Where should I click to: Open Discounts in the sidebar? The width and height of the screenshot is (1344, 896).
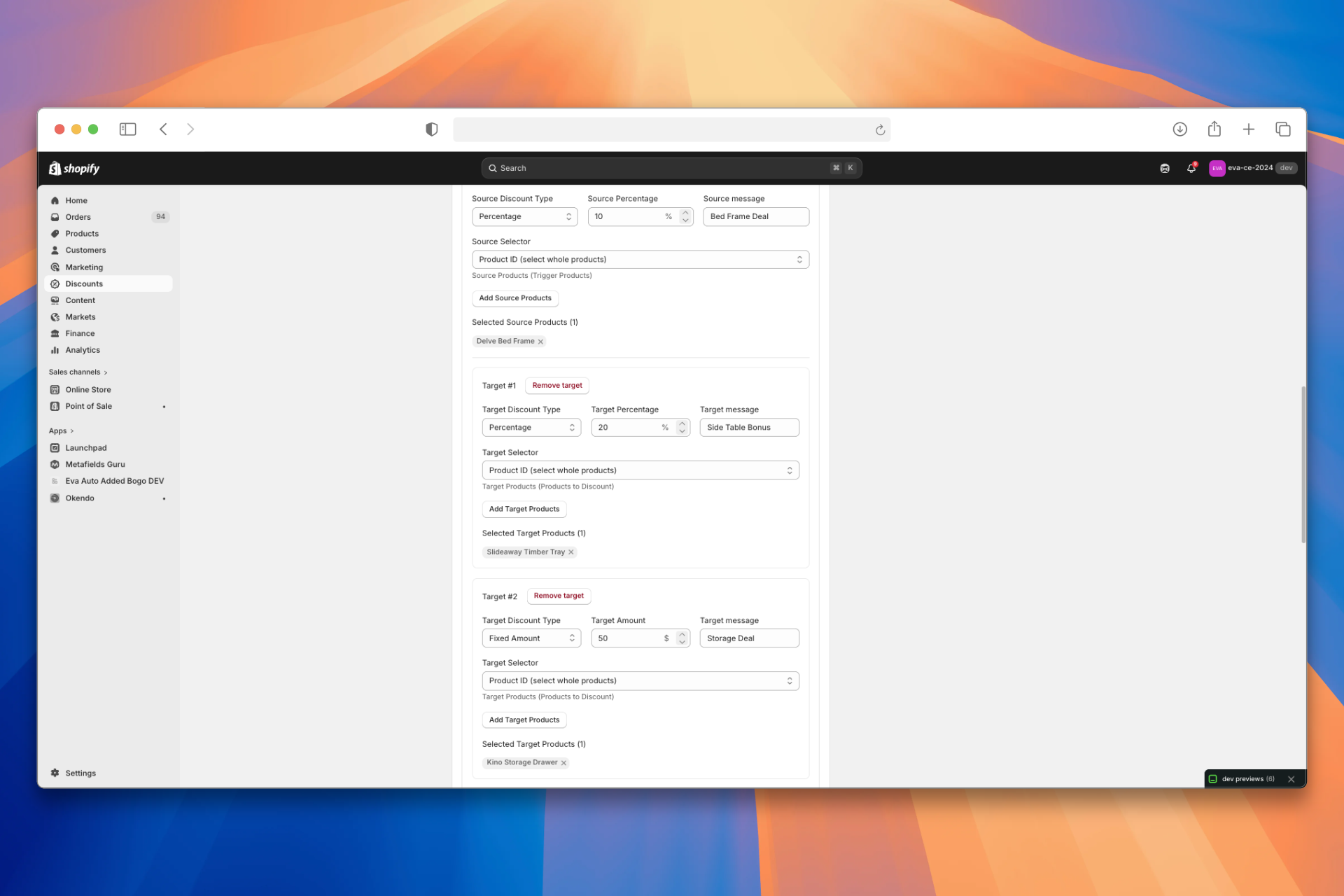(x=84, y=283)
